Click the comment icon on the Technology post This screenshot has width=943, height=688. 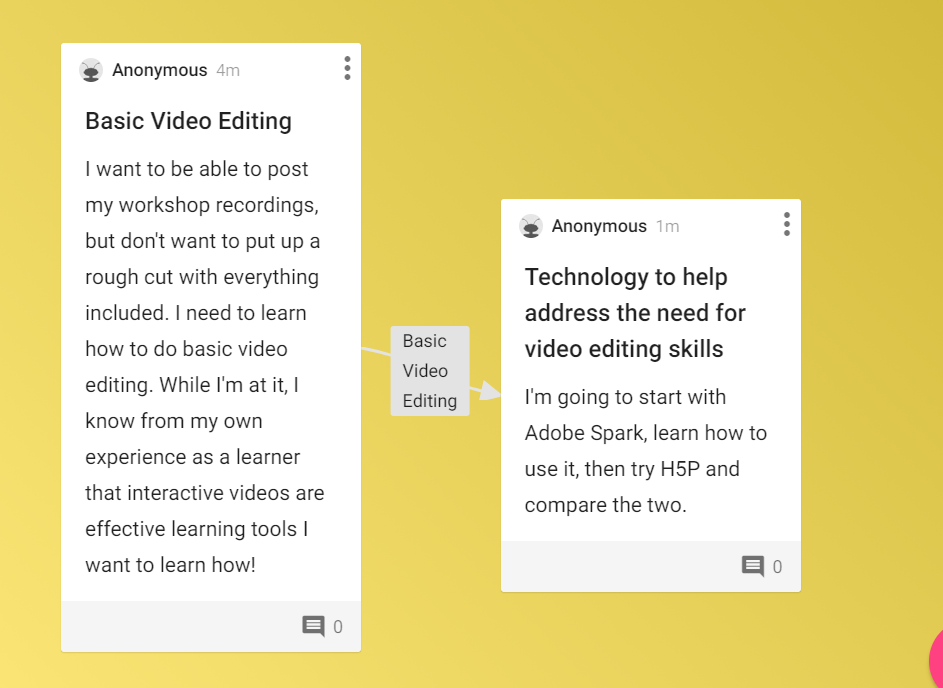point(753,566)
